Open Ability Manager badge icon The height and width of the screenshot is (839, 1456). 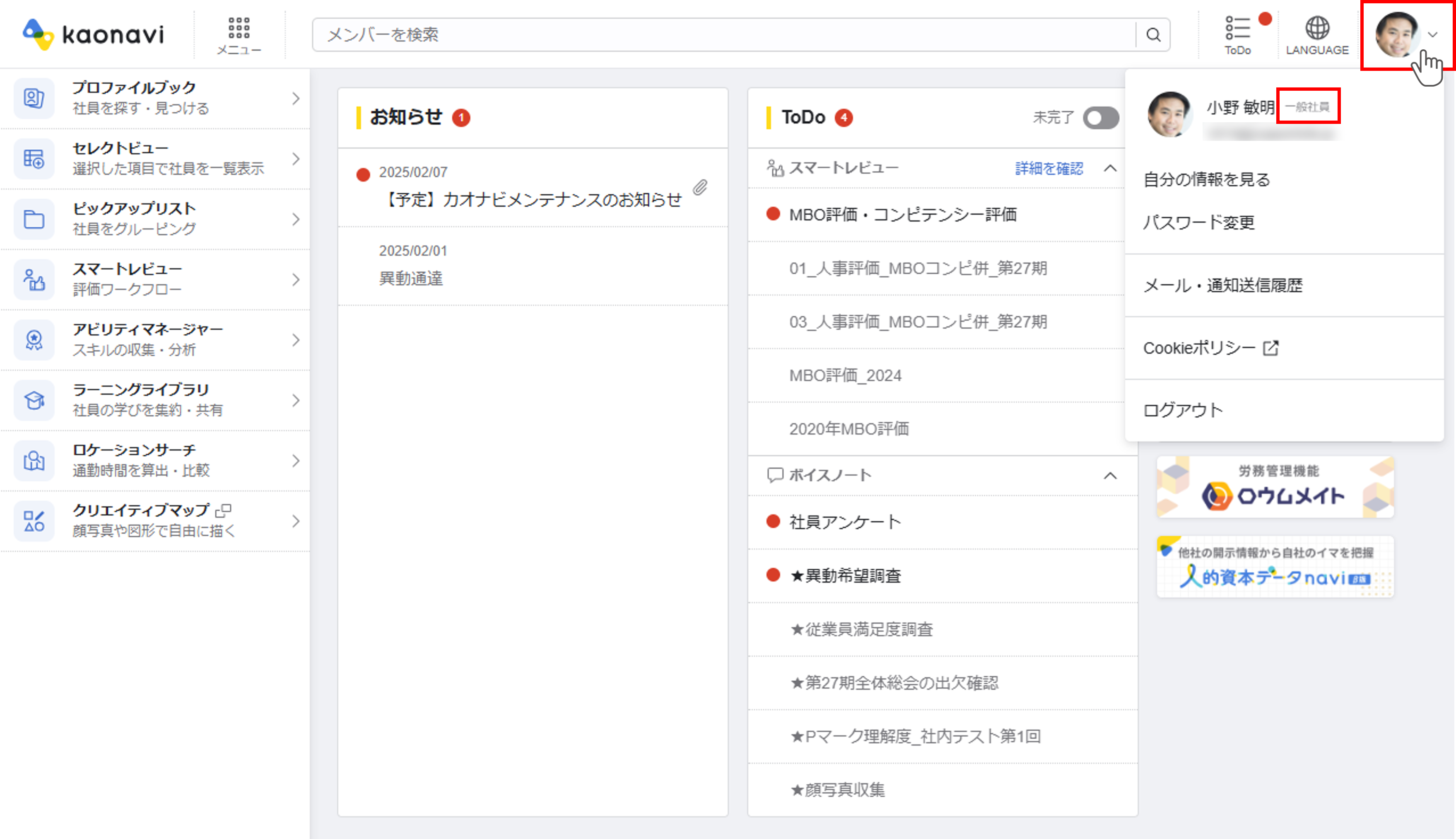pyautogui.click(x=34, y=340)
